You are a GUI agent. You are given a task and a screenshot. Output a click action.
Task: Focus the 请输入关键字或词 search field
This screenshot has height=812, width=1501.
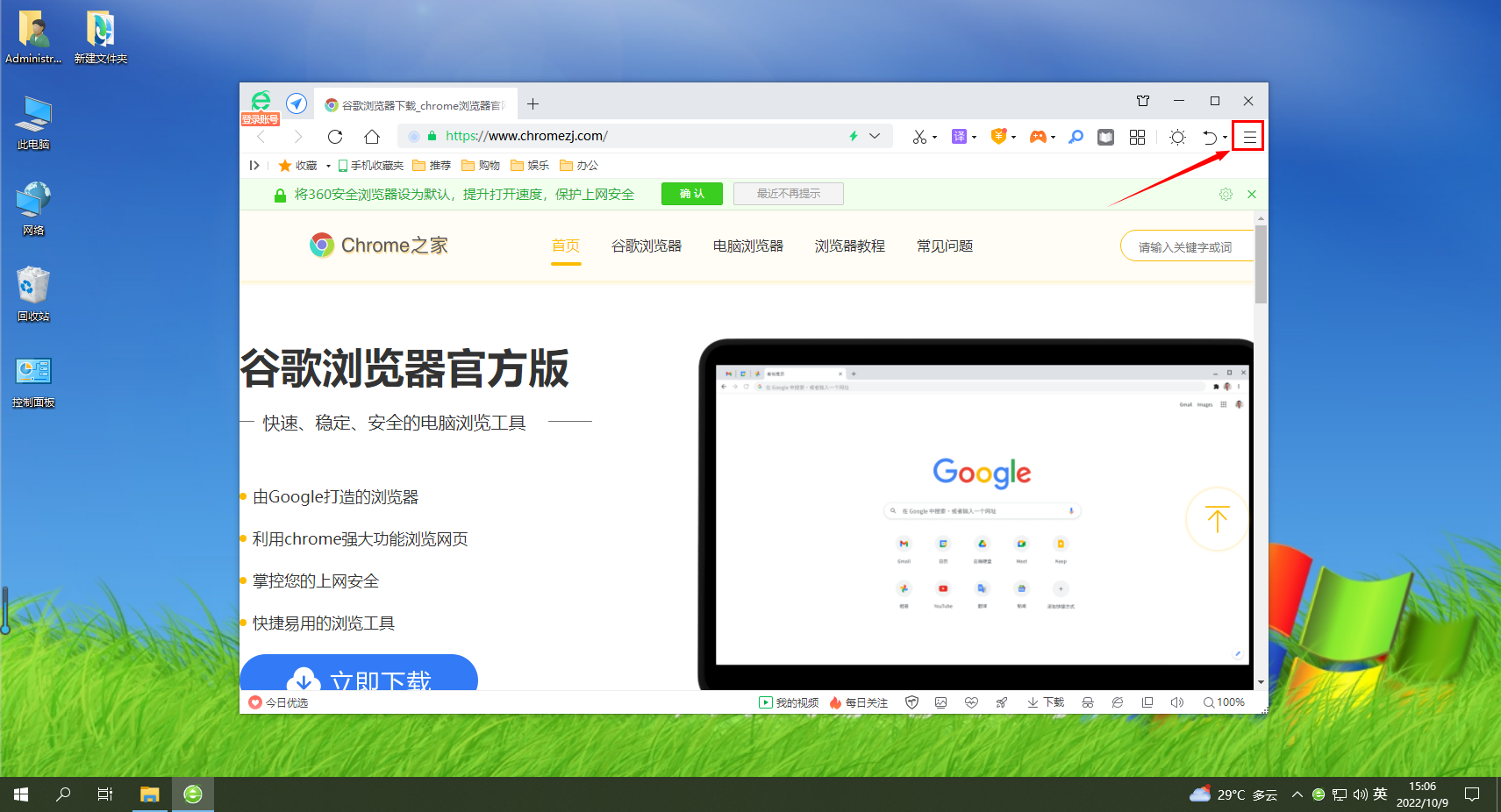pos(1186,246)
